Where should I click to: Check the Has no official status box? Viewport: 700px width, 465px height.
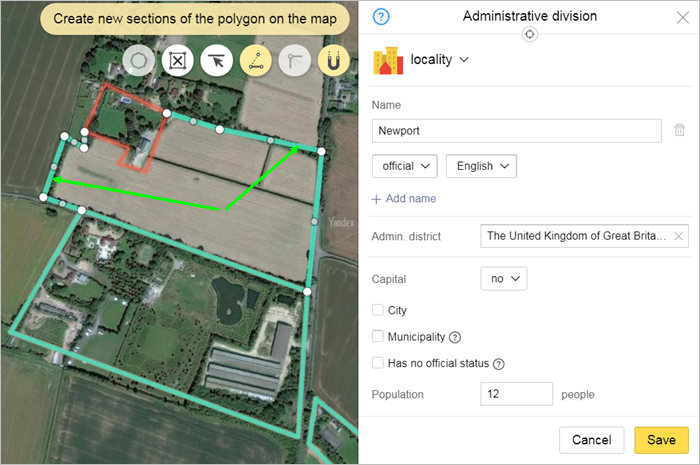click(378, 364)
